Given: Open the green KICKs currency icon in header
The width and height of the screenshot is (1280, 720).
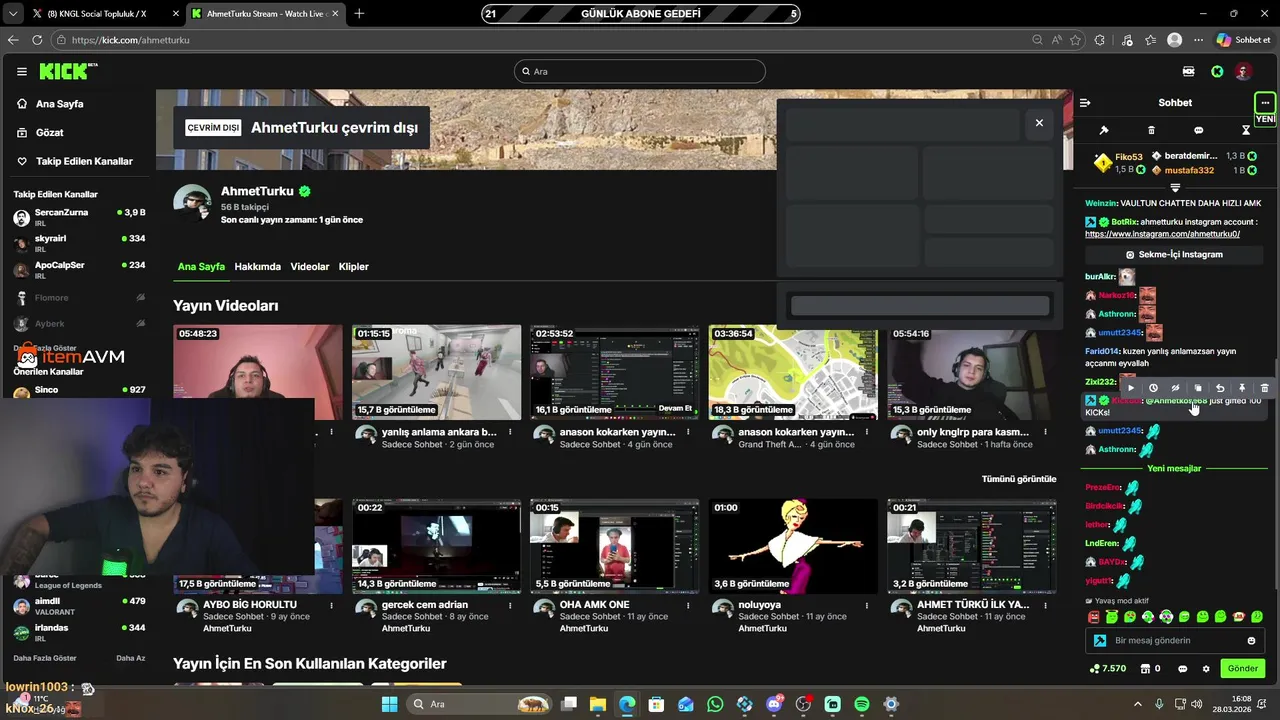Looking at the screenshot, I should pos(1217,71).
